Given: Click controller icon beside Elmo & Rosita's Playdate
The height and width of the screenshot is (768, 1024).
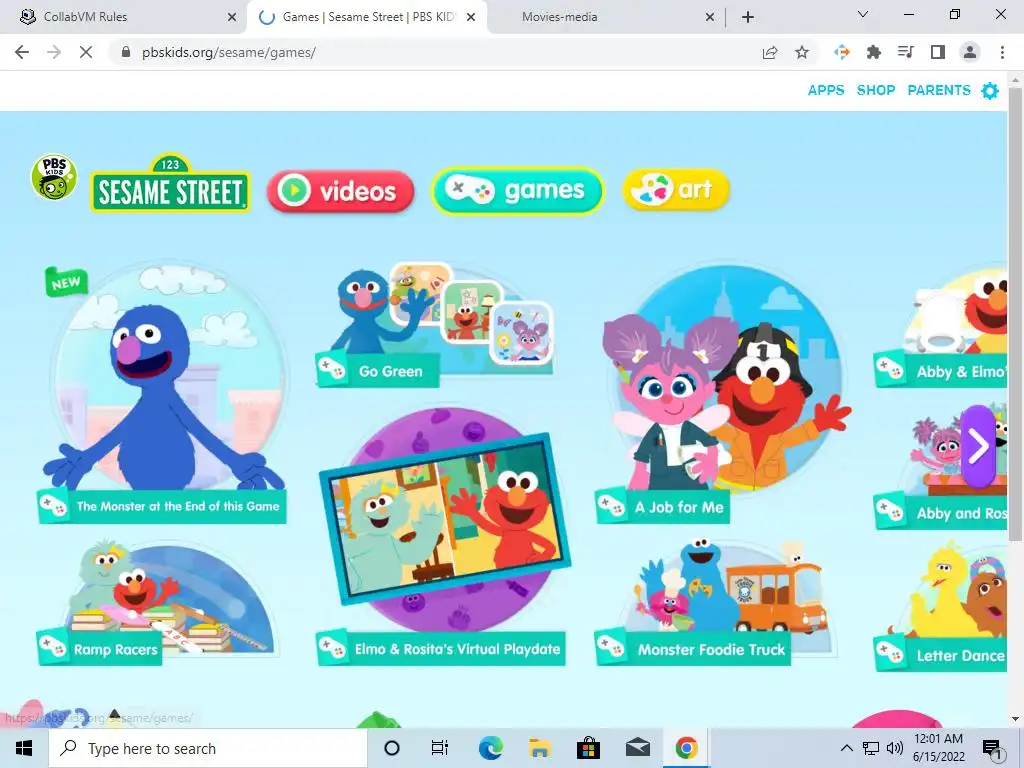Looking at the screenshot, I should pyautogui.click(x=332, y=648).
